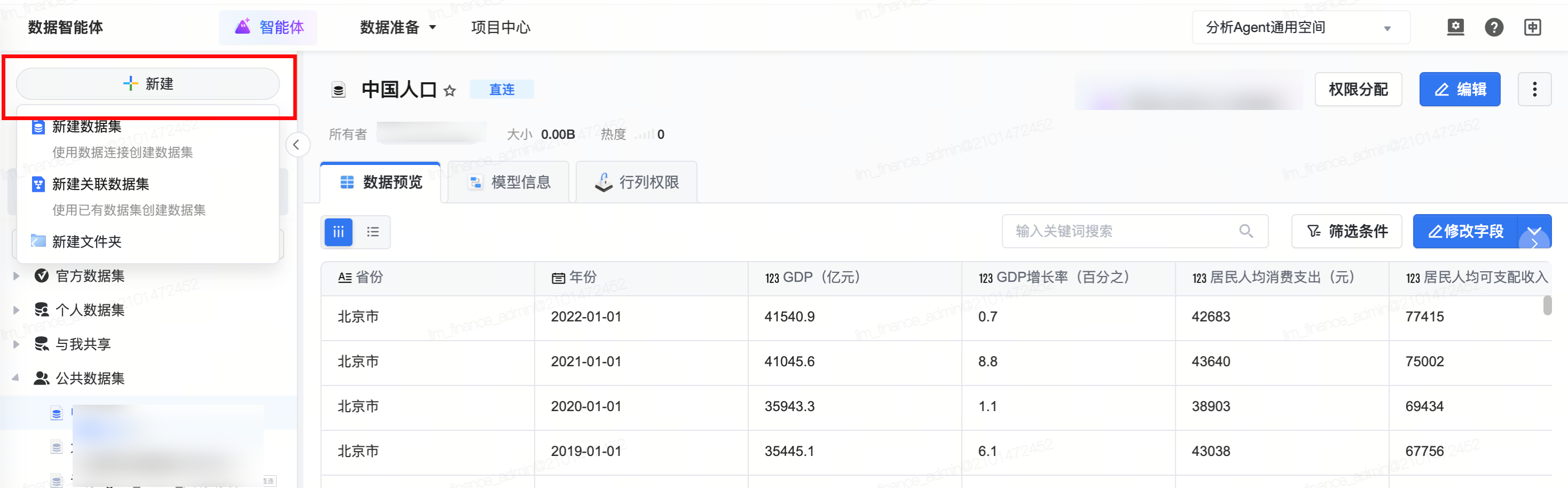Collapse the left sidebar with arrow icon

(x=296, y=145)
